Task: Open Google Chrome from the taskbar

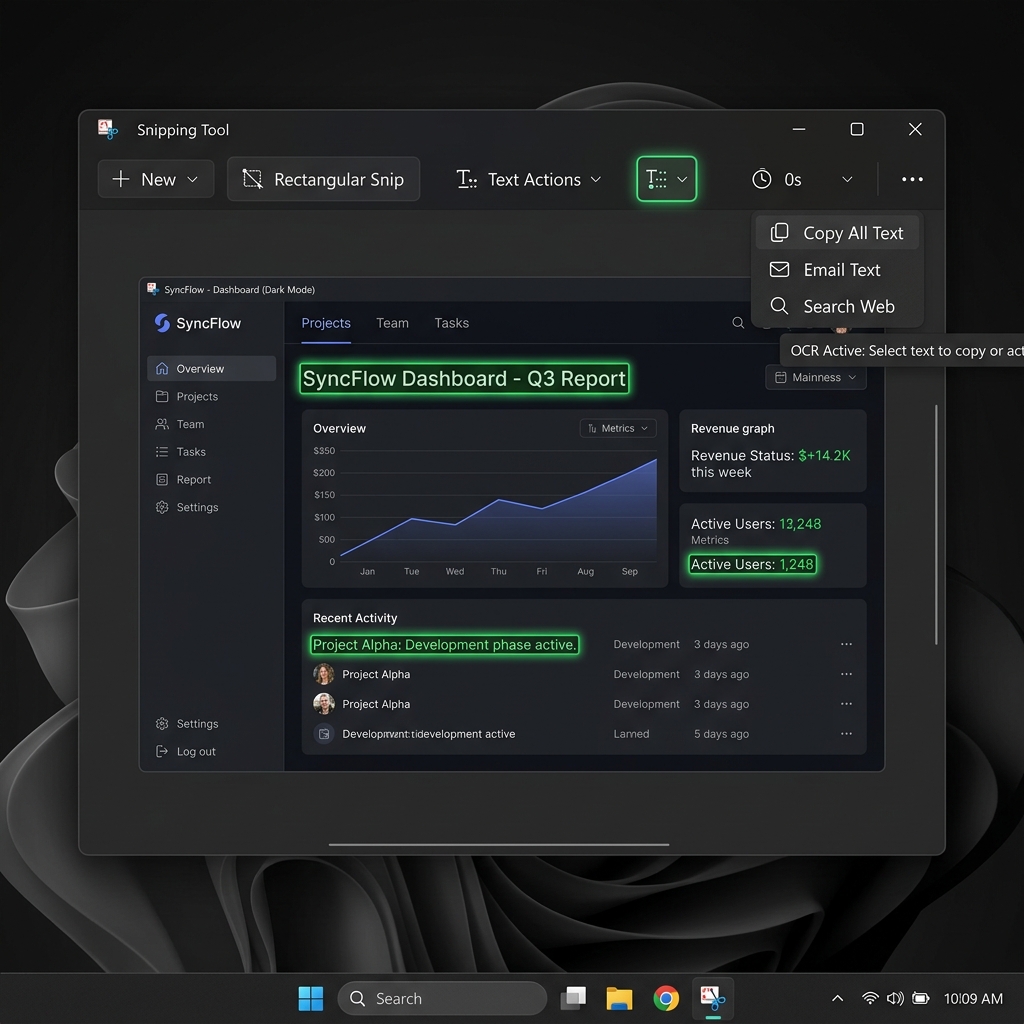Action: pos(666,999)
